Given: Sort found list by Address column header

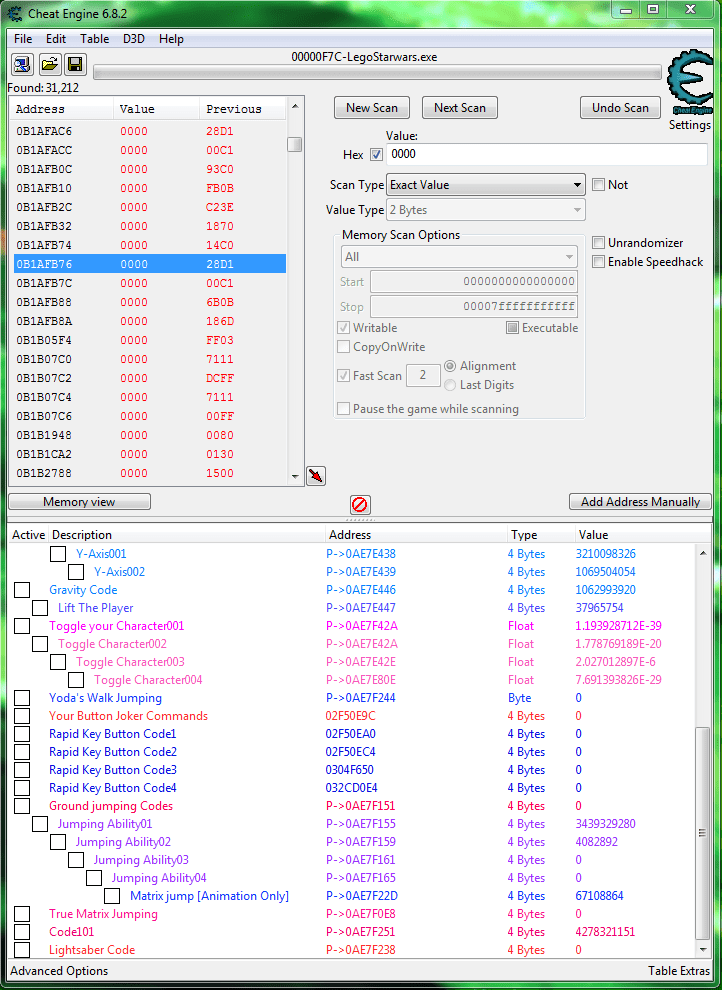Looking at the screenshot, I should tap(62, 109).
